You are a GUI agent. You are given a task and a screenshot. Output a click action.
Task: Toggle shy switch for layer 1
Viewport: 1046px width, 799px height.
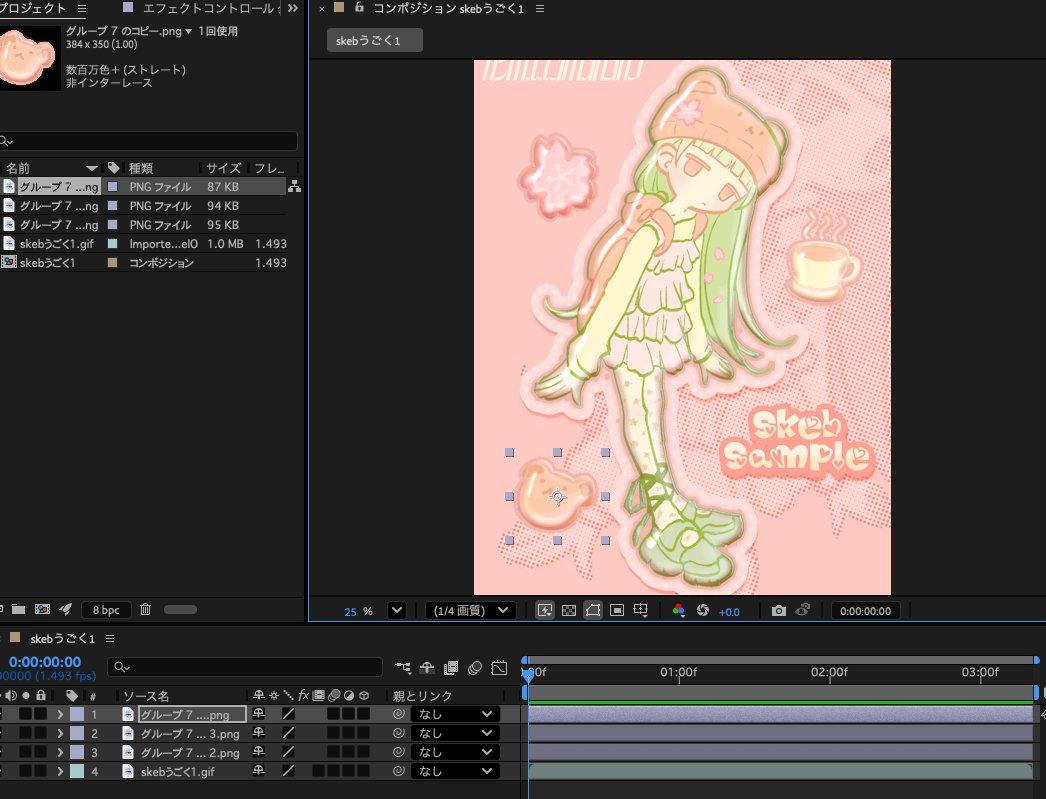tap(259, 714)
